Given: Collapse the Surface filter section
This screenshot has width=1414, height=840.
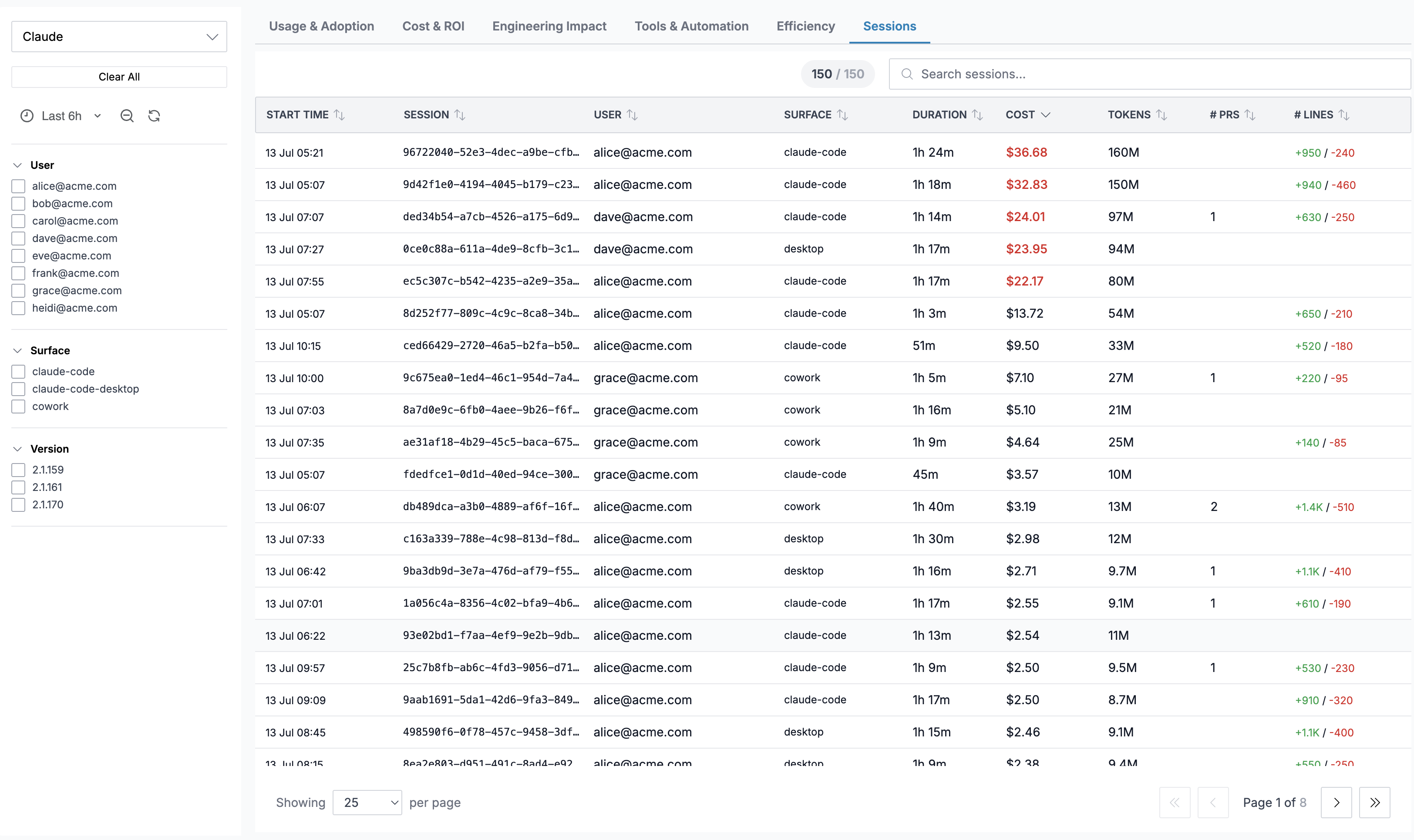Looking at the screenshot, I should (17, 350).
